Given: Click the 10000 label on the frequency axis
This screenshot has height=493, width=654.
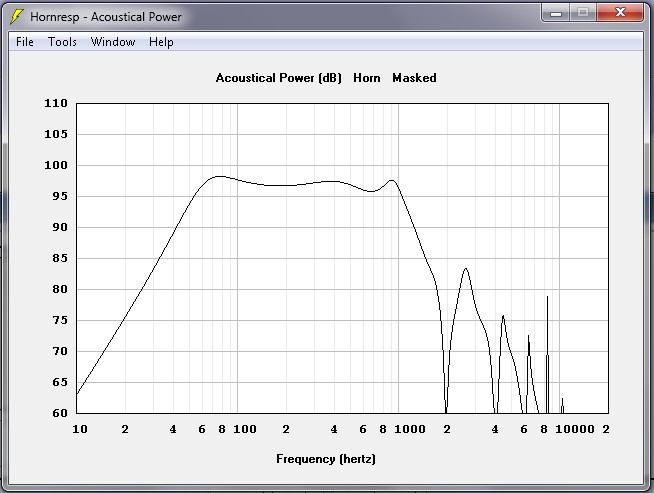Looking at the screenshot, I should click(x=574, y=429).
